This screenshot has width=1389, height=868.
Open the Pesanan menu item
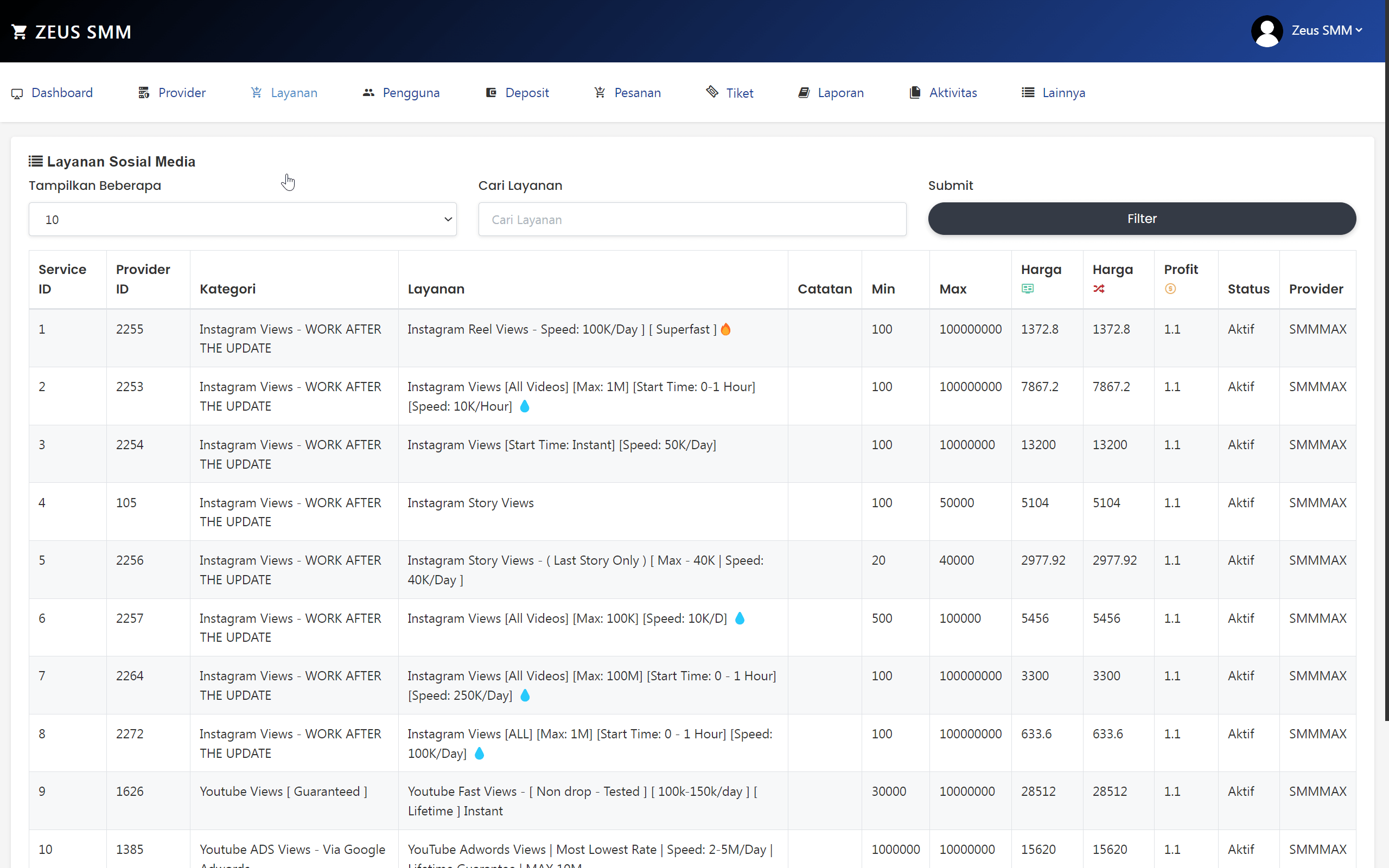(637, 92)
